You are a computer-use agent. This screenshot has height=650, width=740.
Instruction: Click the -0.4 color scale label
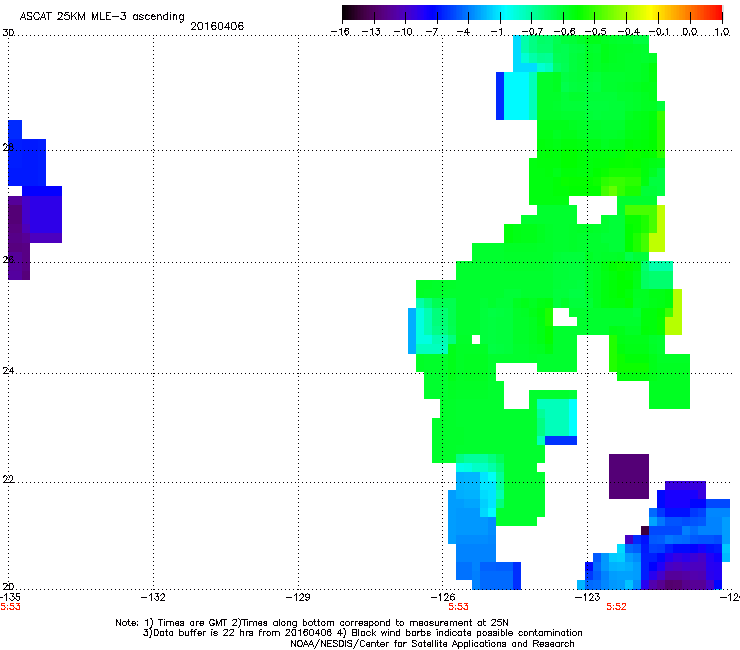[x=628, y=32]
